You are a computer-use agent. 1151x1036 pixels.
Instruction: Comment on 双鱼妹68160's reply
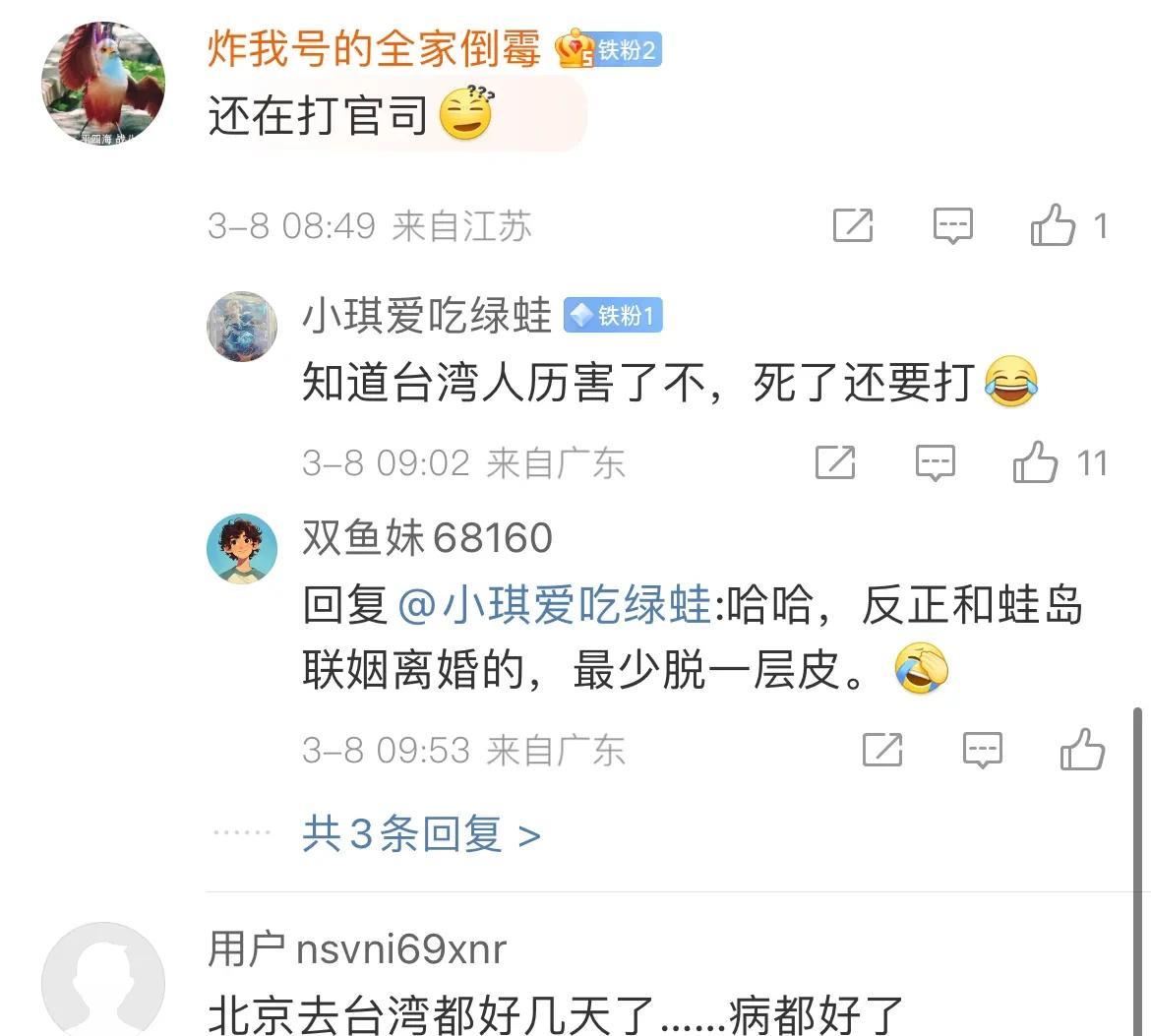coord(982,751)
